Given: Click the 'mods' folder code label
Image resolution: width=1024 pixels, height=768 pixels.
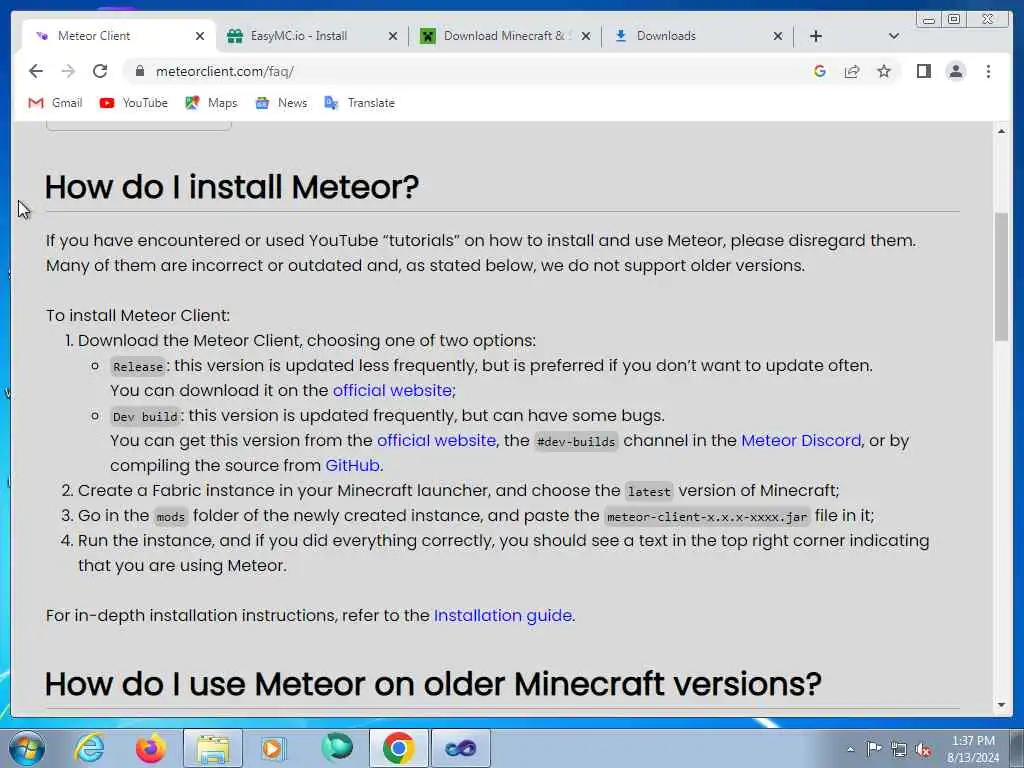Looking at the screenshot, I should click(170, 517).
